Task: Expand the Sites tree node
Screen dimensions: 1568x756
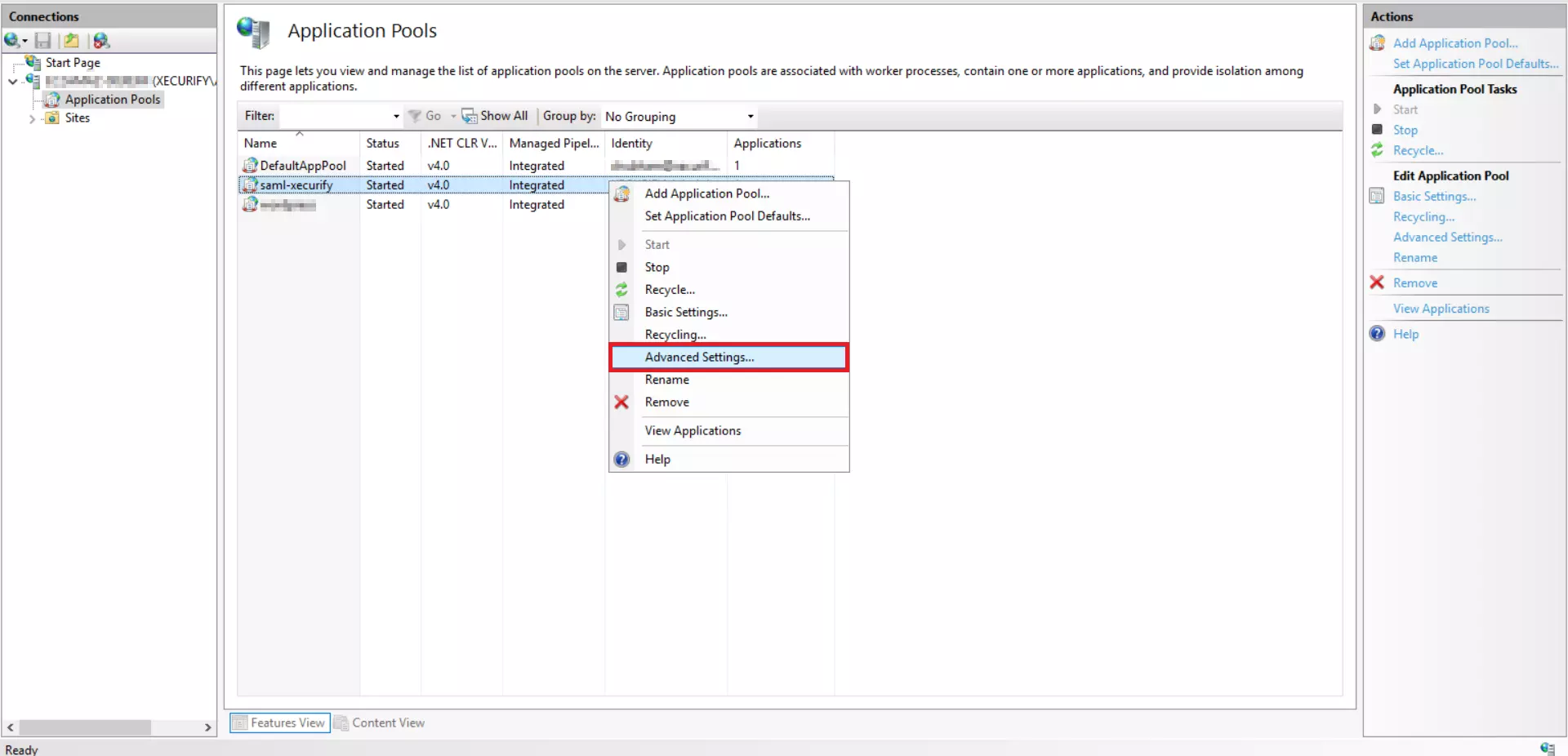Action: (x=33, y=118)
